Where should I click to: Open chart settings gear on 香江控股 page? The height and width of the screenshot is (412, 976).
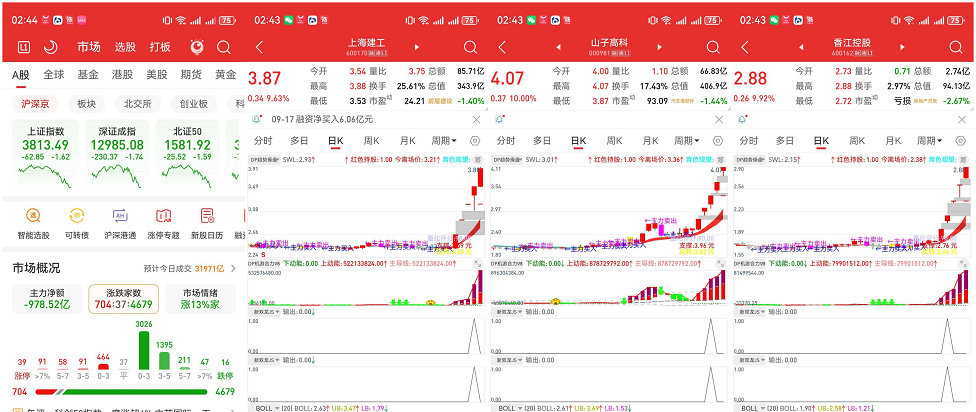960,141
